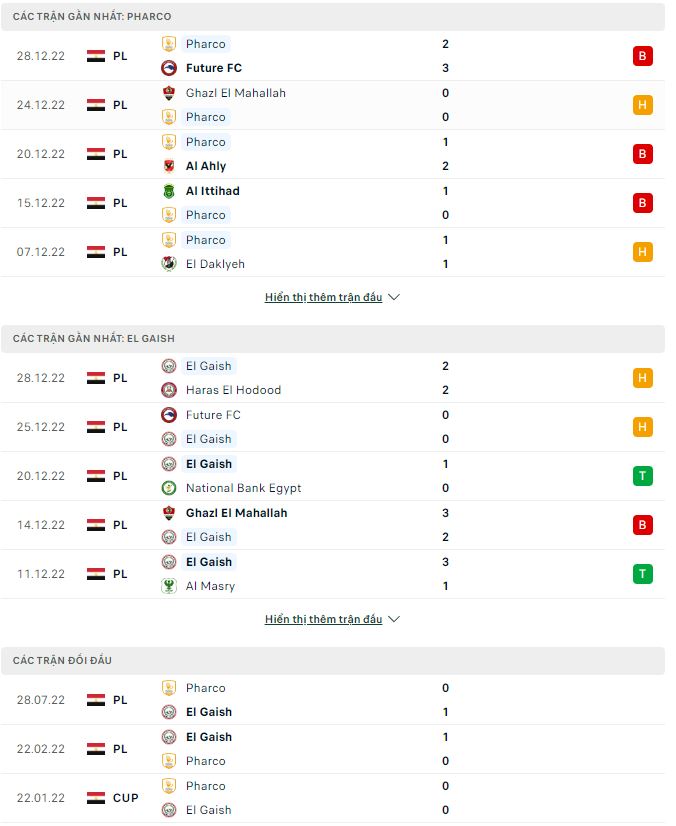Click Al Ahly club crest icon
The image size is (676, 826).
[169, 166]
